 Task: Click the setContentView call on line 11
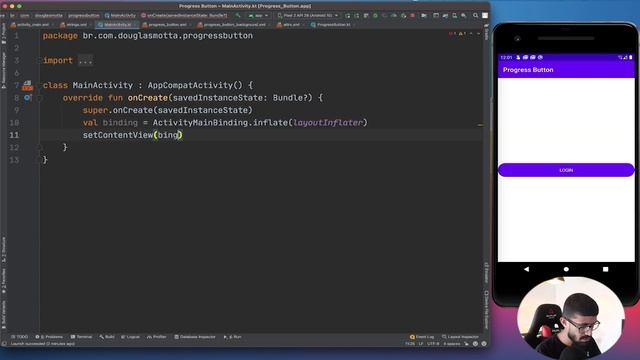tap(118, 135)
